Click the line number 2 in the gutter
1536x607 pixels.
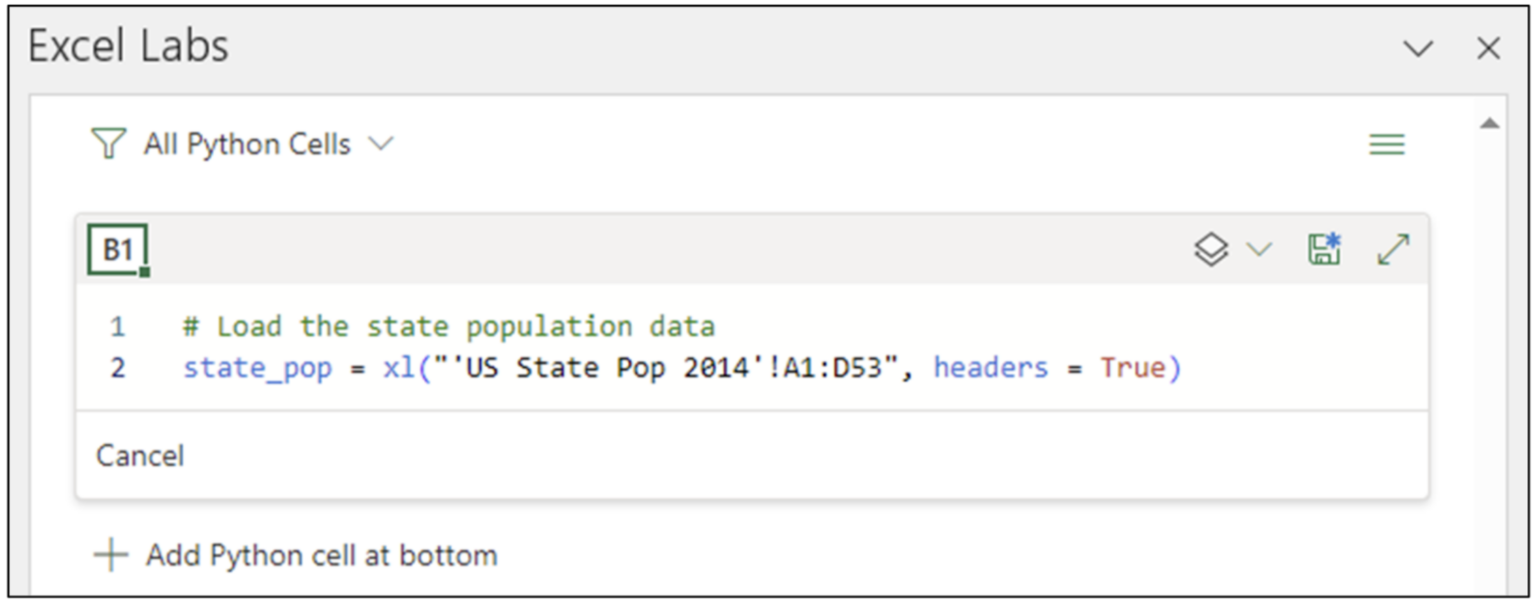coord(117,367)
